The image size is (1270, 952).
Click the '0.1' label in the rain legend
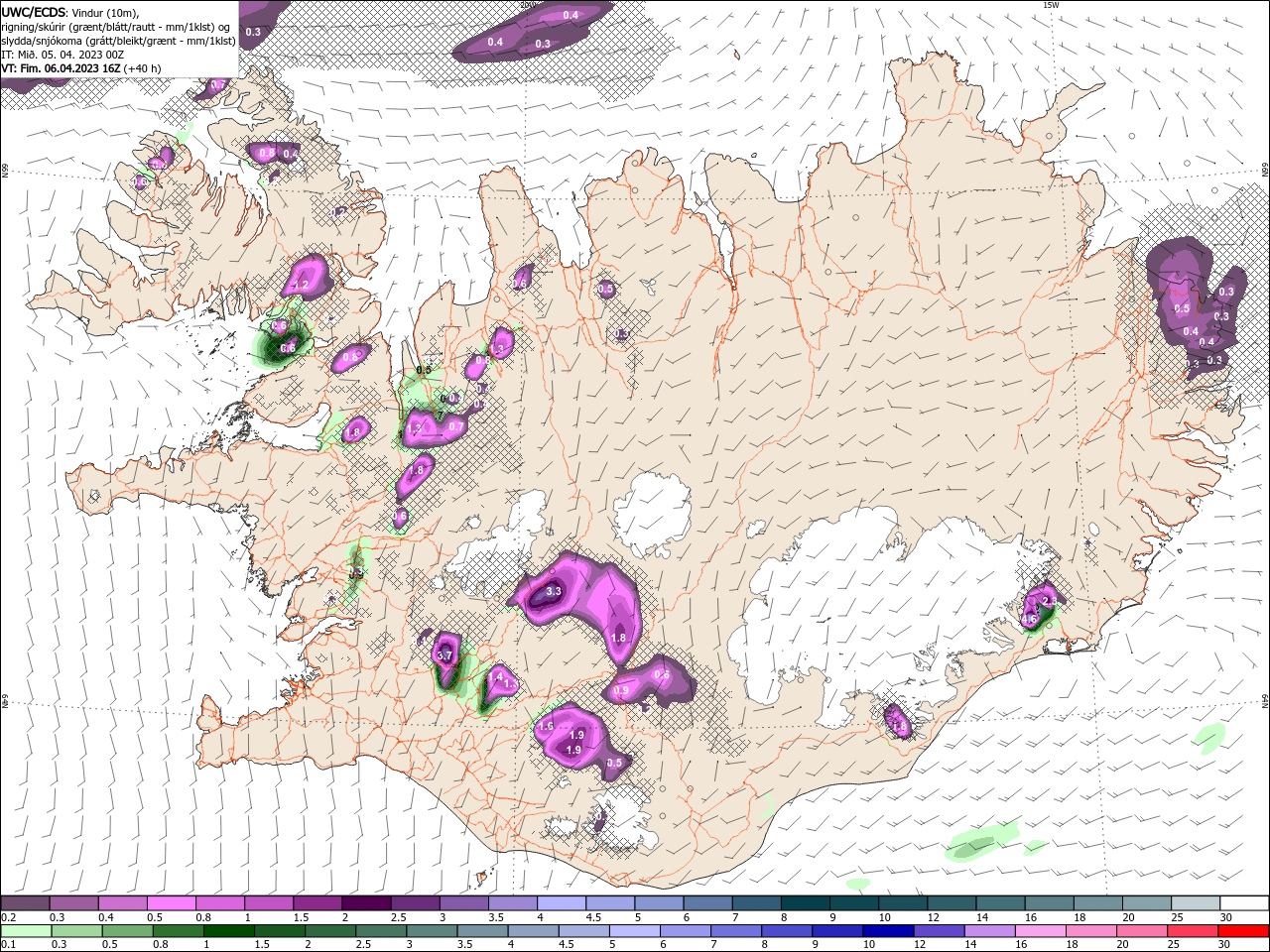(8, 945)
